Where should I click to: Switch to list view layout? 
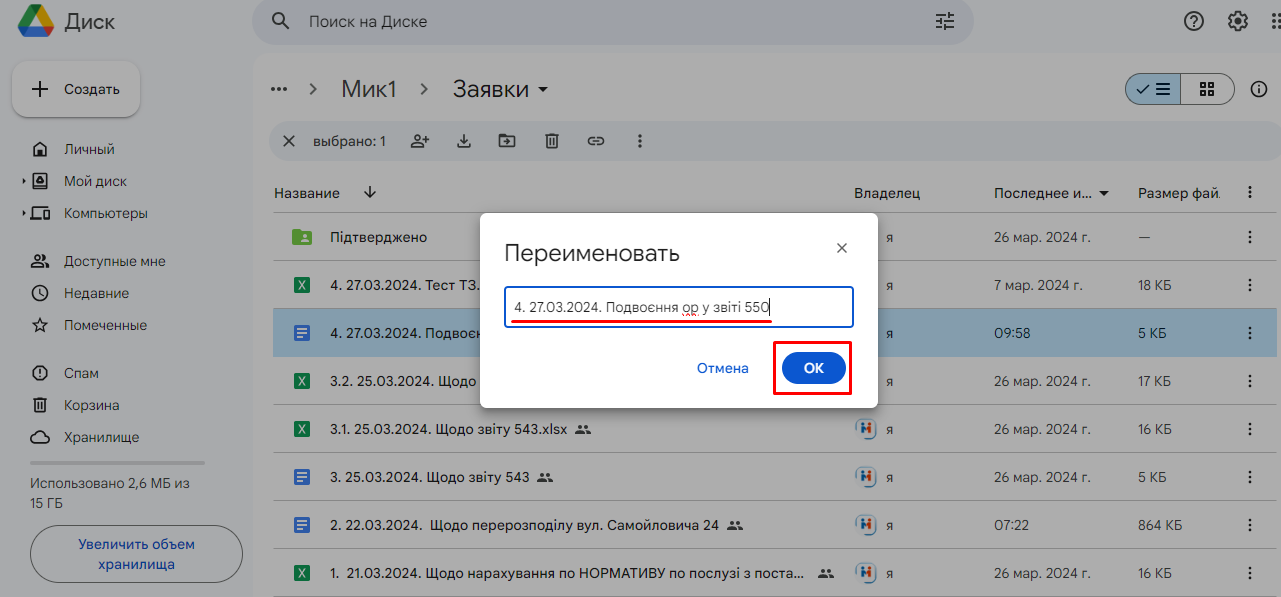(1153, 89)
